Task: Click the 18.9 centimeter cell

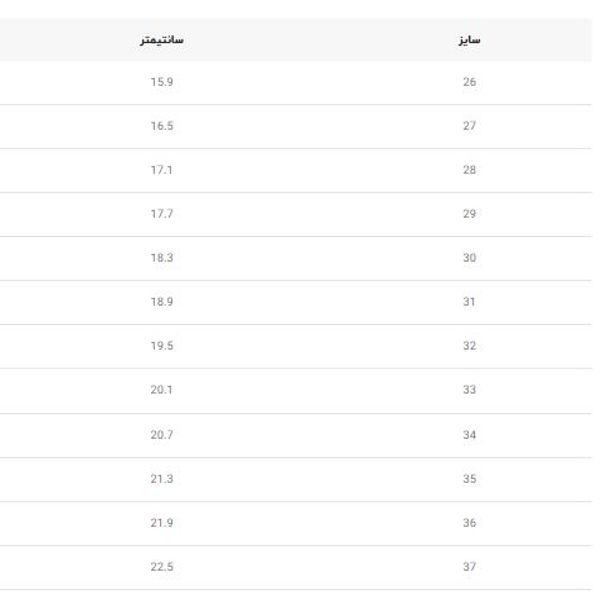Action: (x=162, y=302)
